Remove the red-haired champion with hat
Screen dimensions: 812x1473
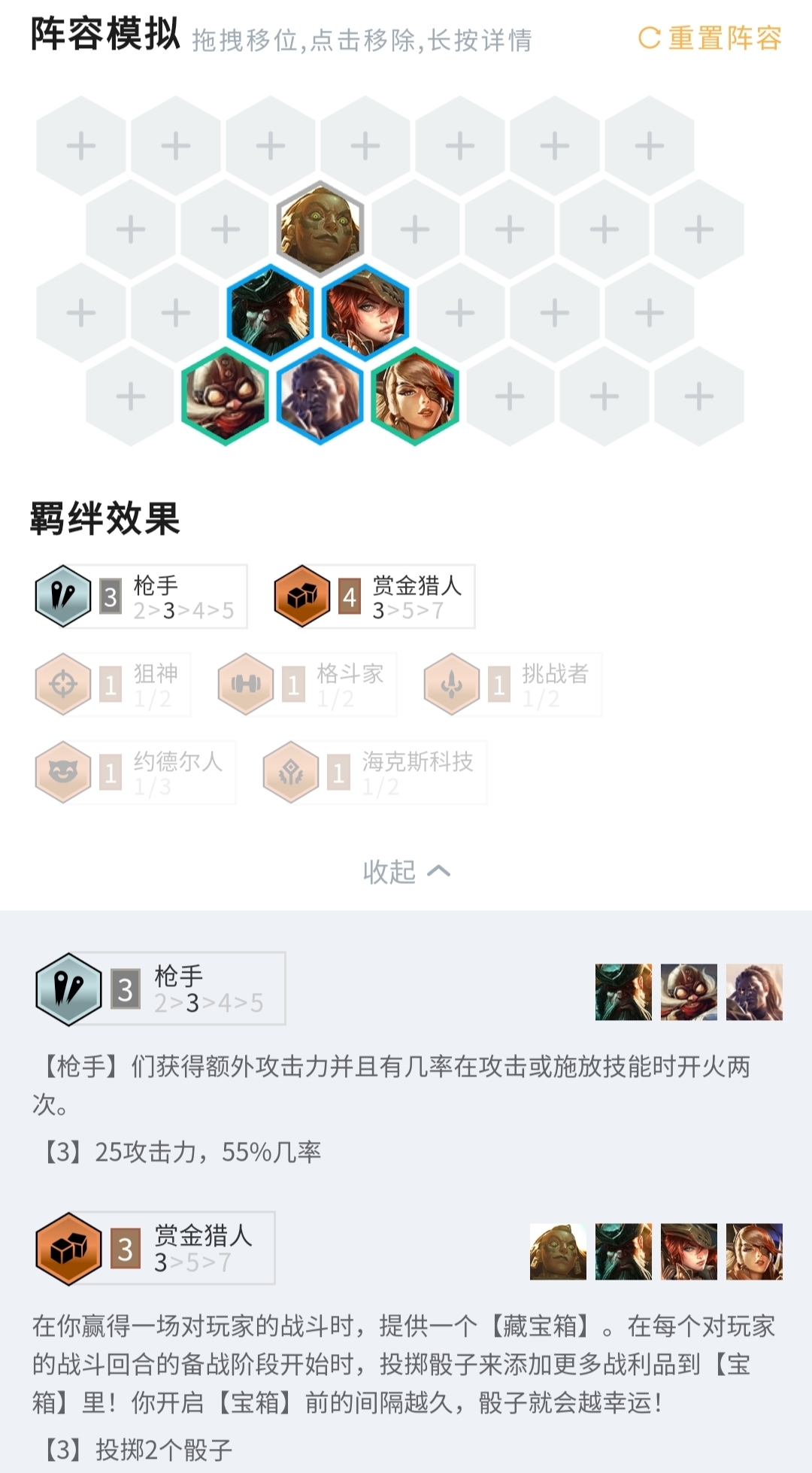pos(365,313)
